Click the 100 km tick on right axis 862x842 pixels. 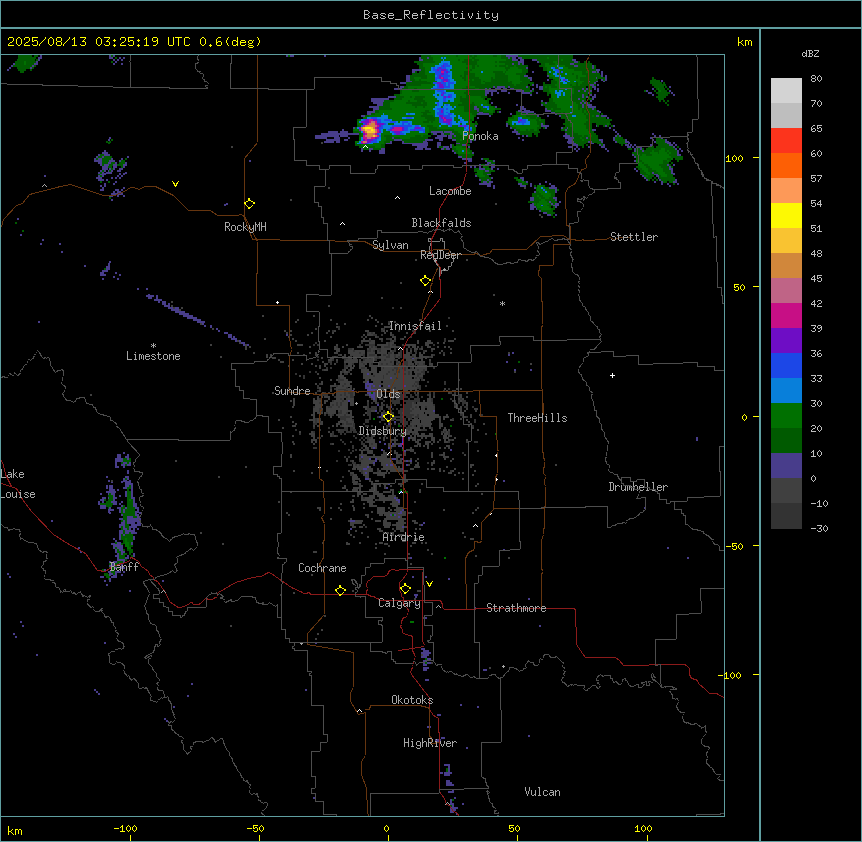click(x=734, y=158)
